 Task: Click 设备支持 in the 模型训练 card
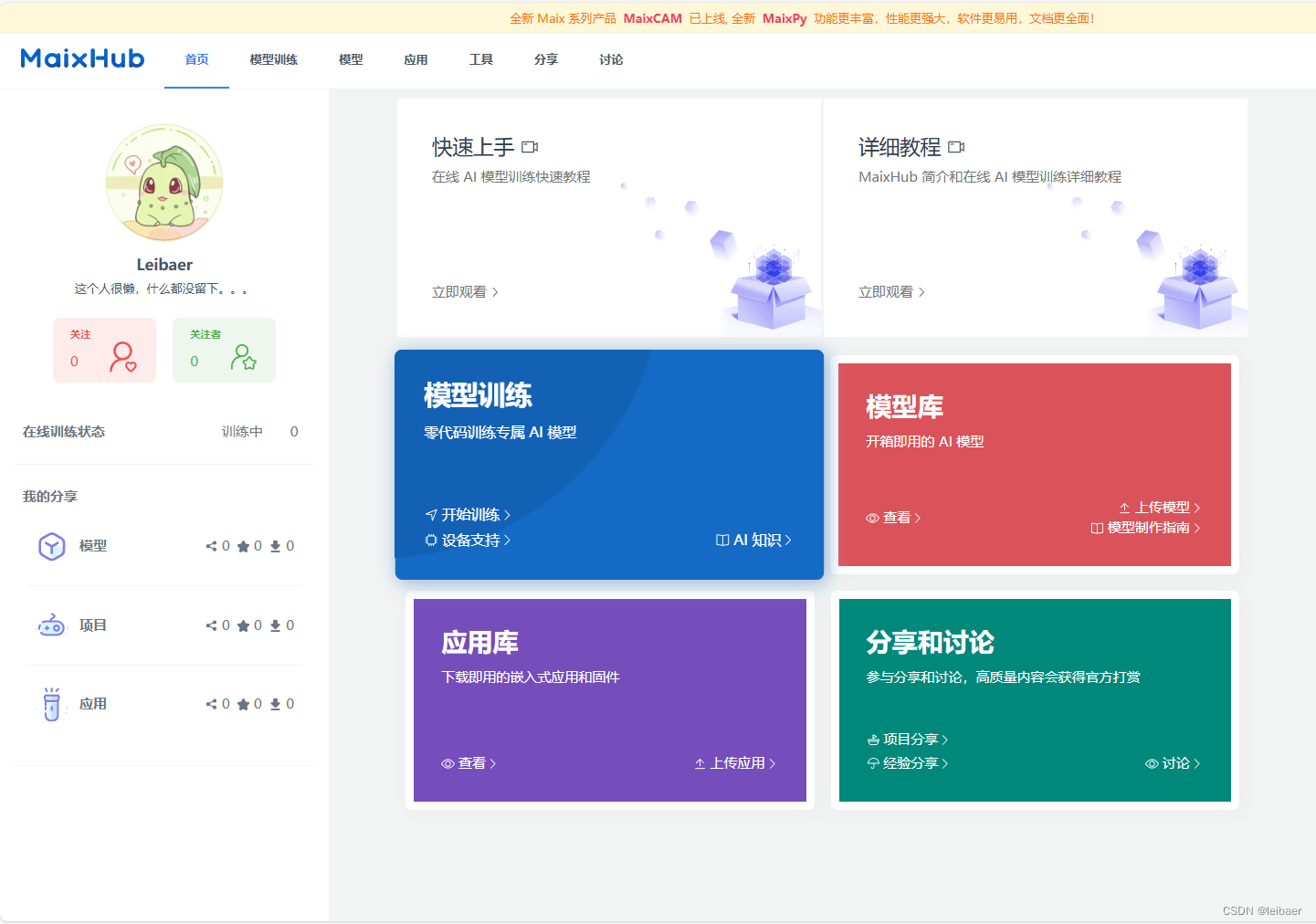(x=468, y=541)
